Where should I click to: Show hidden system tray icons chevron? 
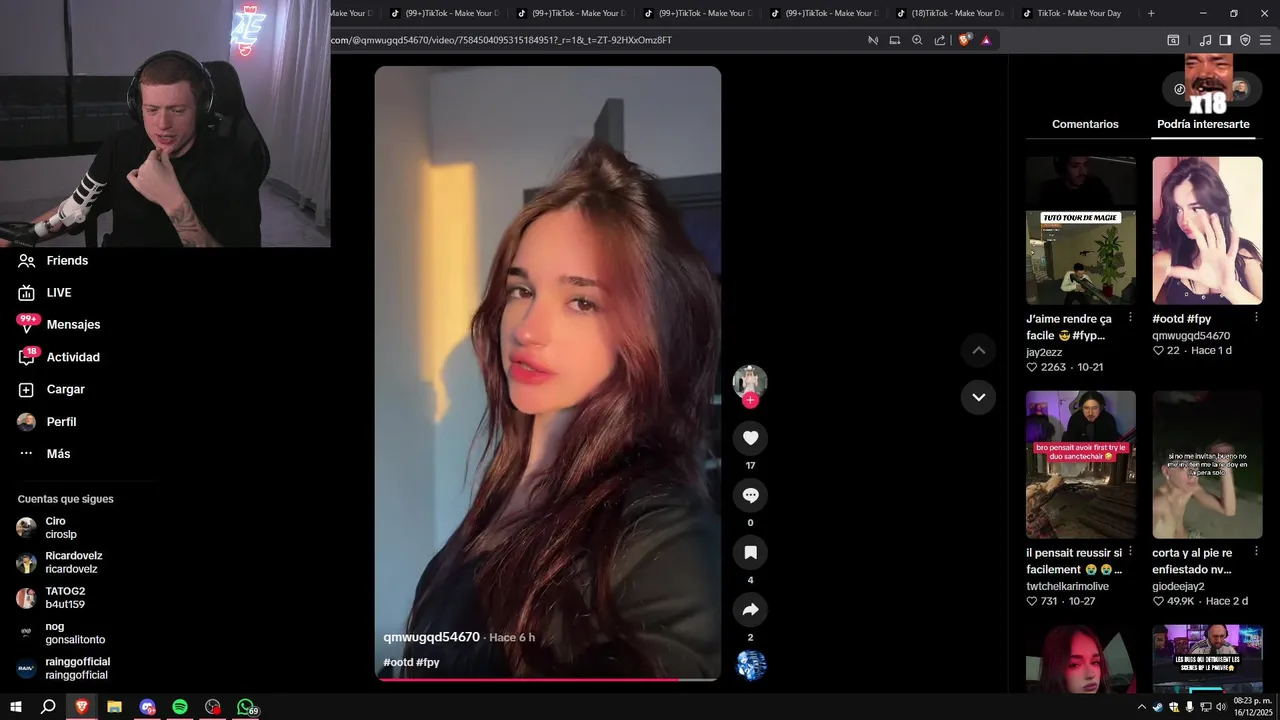(x=1142, y=707)
